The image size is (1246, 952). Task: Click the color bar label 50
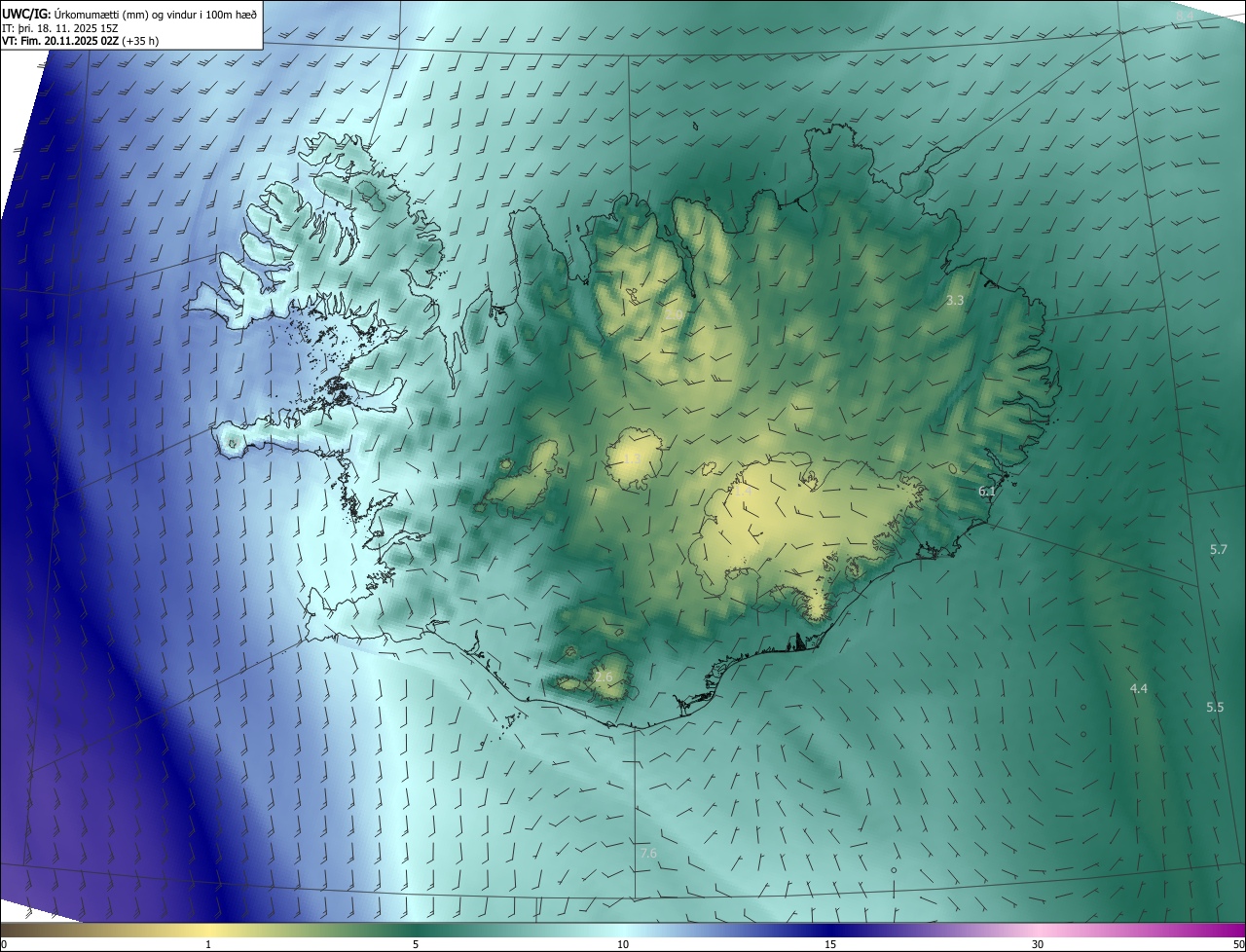coord(1238,945)
